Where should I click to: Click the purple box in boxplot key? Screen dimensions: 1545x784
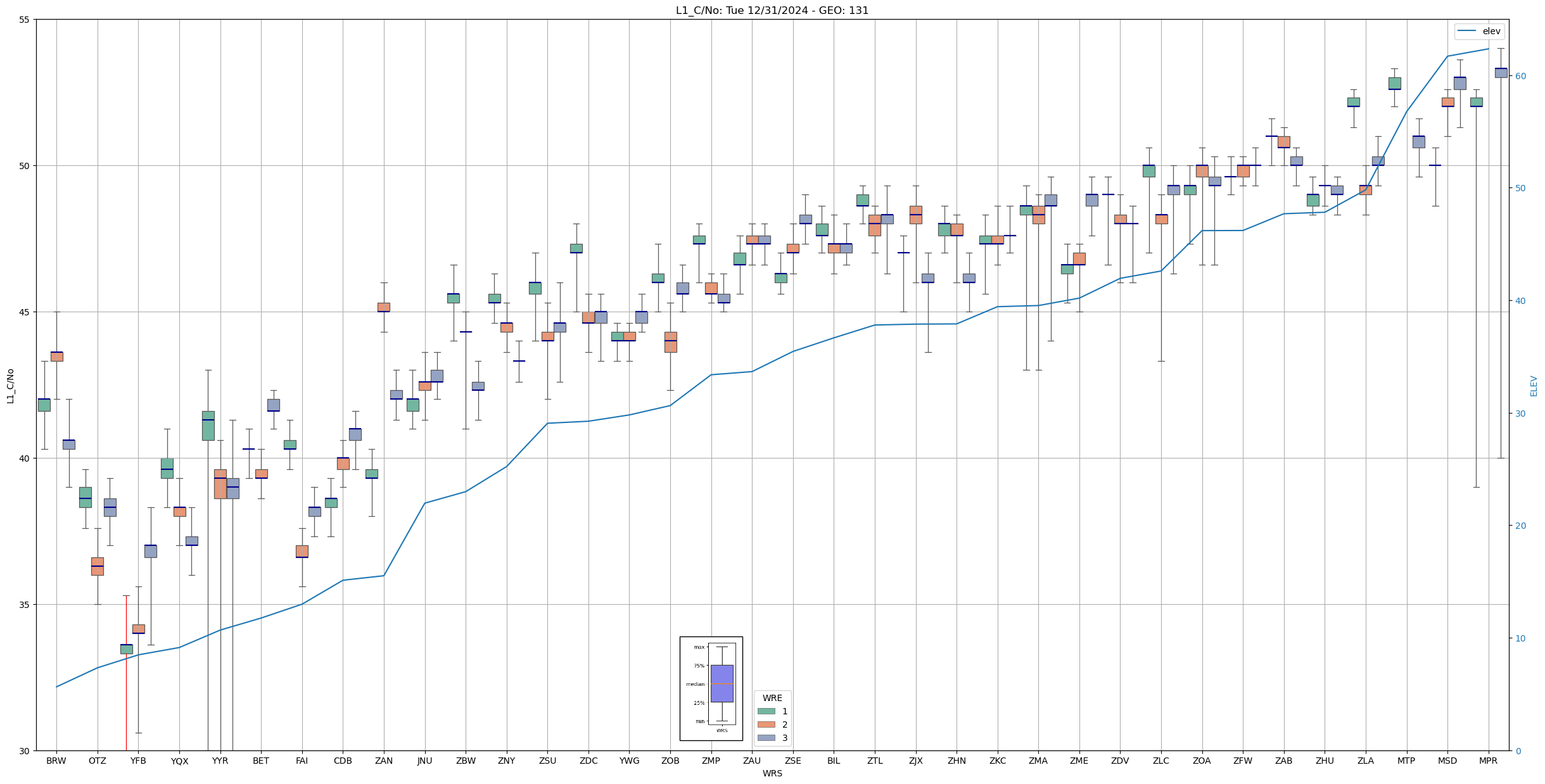coord(722,683)
